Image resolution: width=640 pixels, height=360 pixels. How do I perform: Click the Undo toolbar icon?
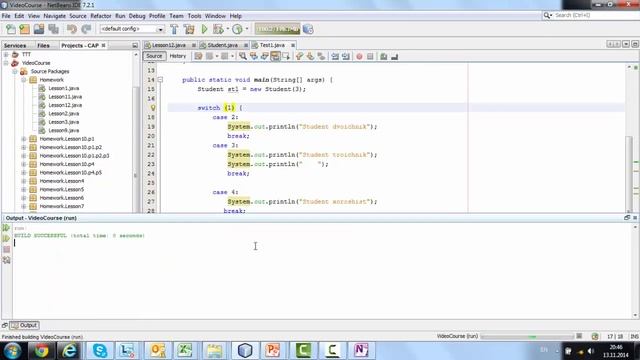(72, 29)
